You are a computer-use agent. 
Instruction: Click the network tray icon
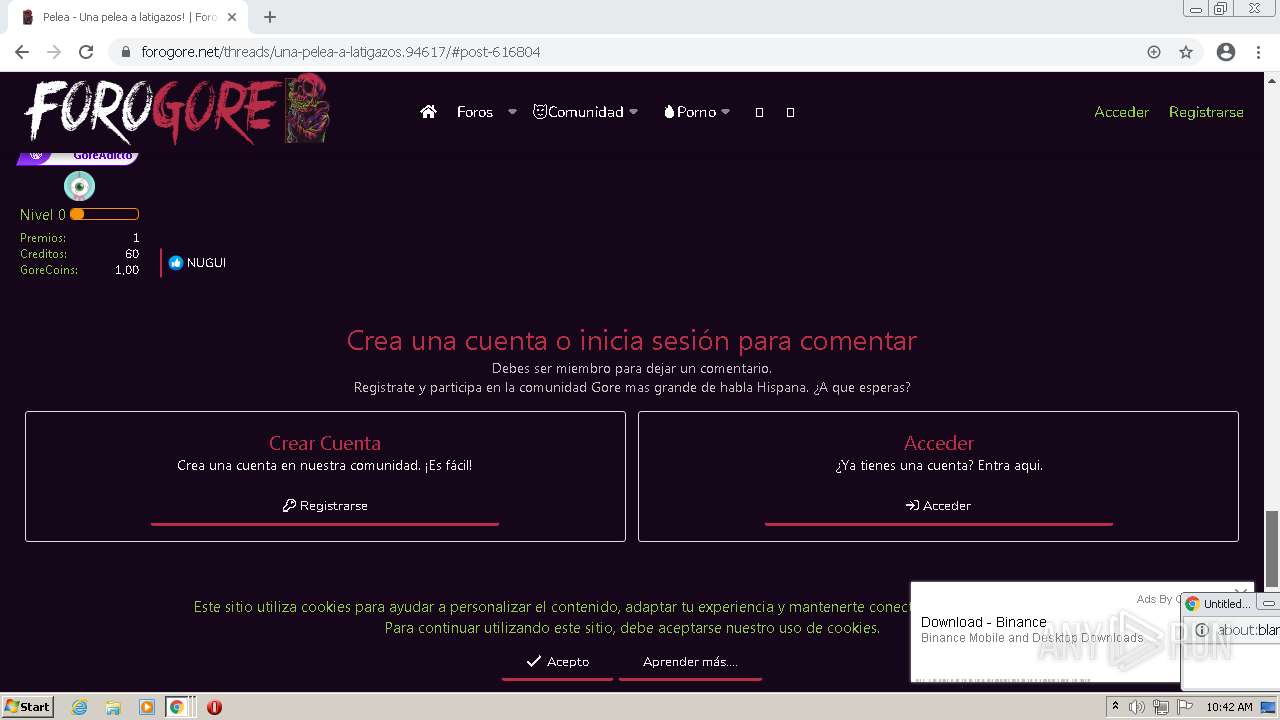(x=1160, y=707)
